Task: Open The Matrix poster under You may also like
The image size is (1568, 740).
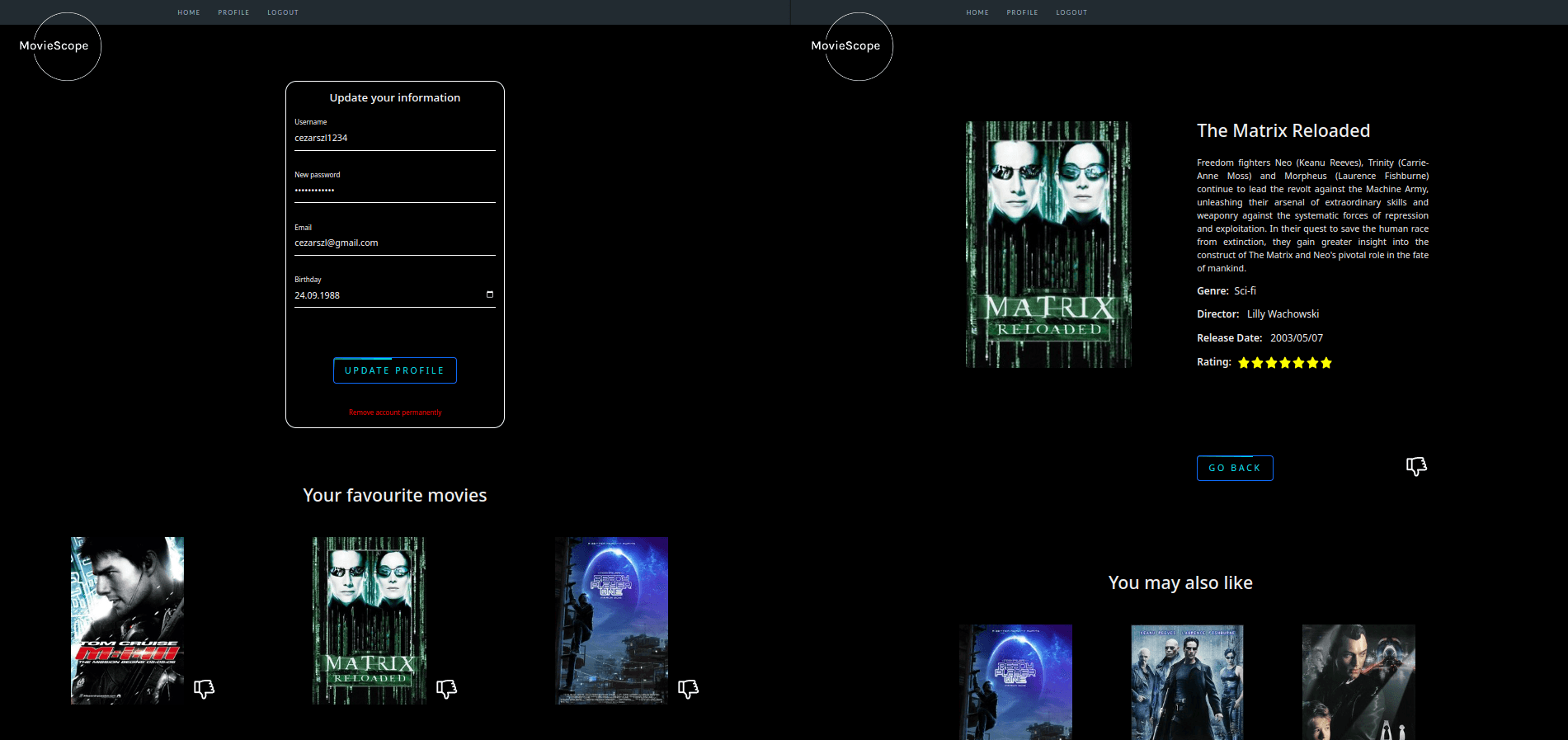Action: [1187, 682]
